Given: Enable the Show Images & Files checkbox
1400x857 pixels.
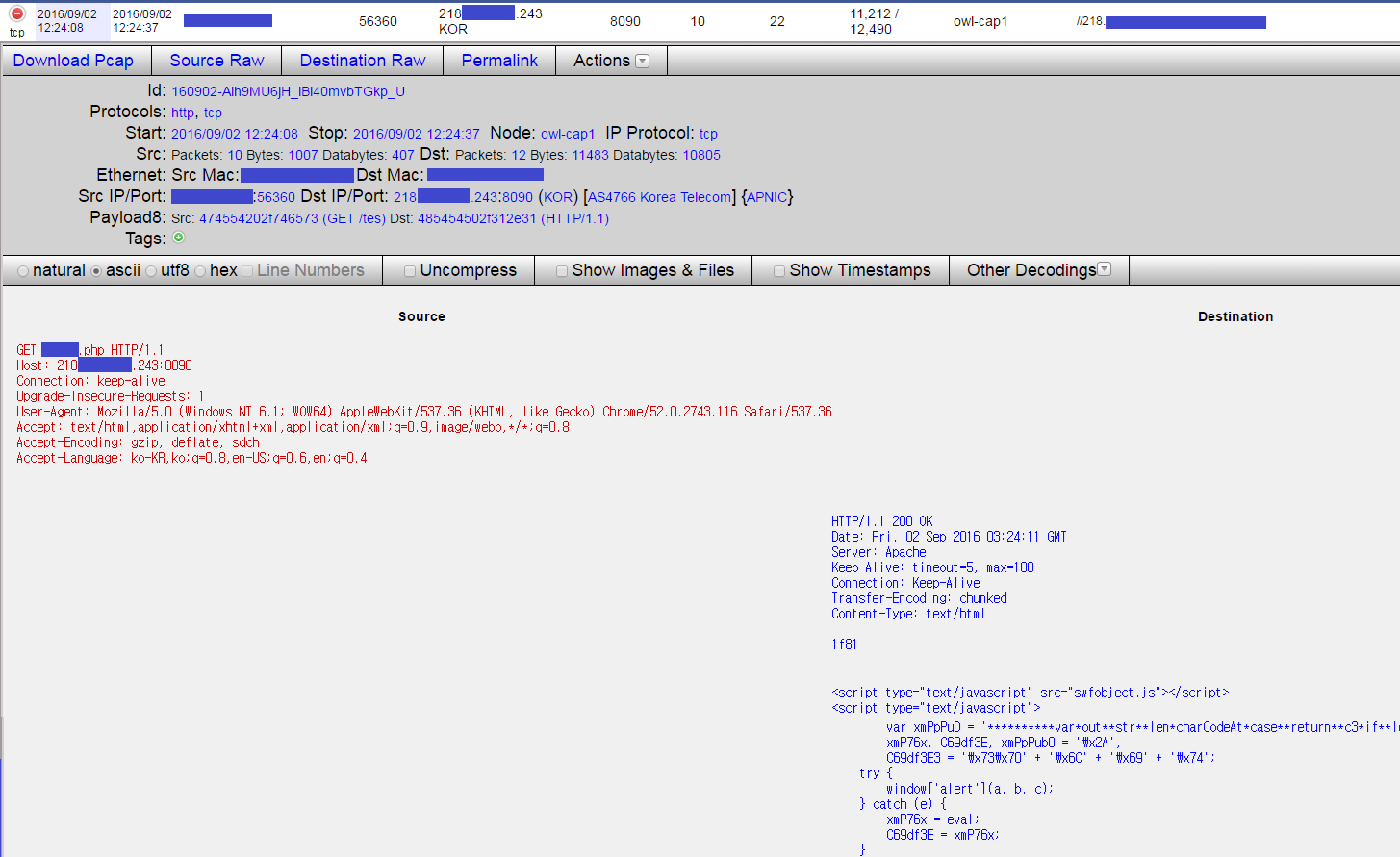Looking at the screenshot, I should pyautogui.click(x=562, y=271).
